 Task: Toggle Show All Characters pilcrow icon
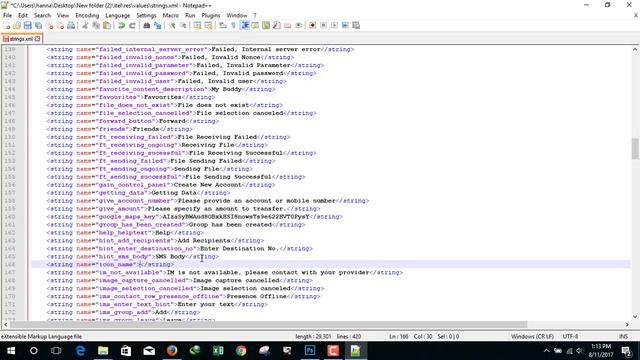(233, 25)
